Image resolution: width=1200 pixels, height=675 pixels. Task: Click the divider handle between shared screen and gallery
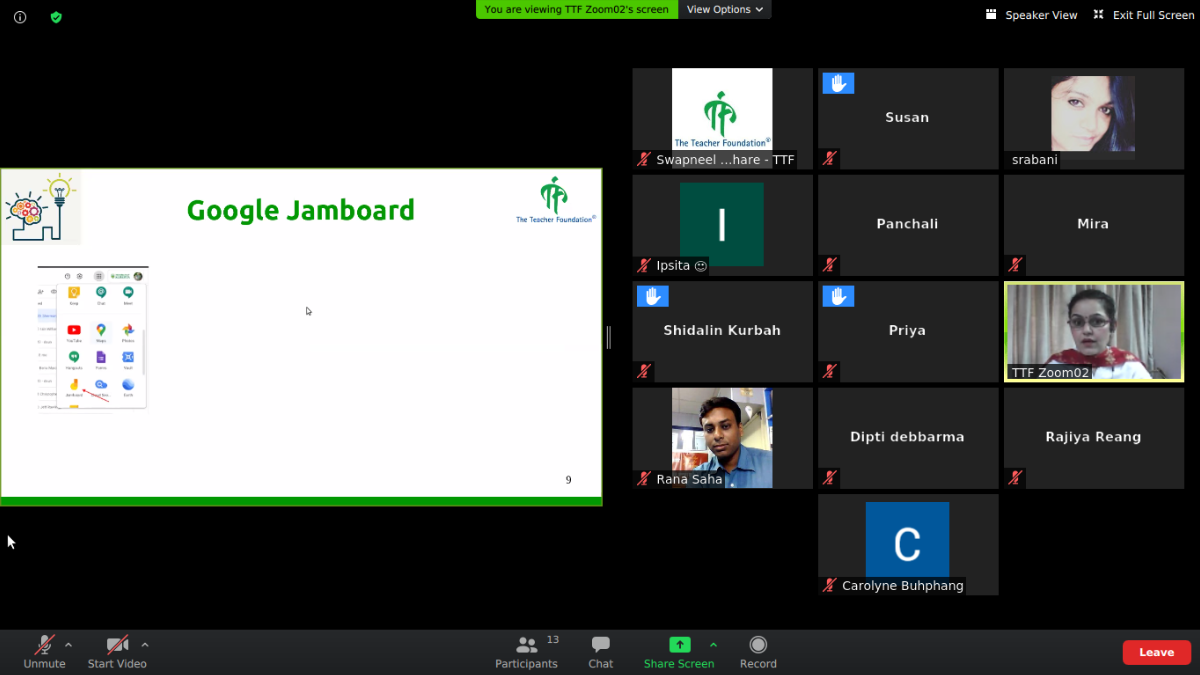pos(608,337)
